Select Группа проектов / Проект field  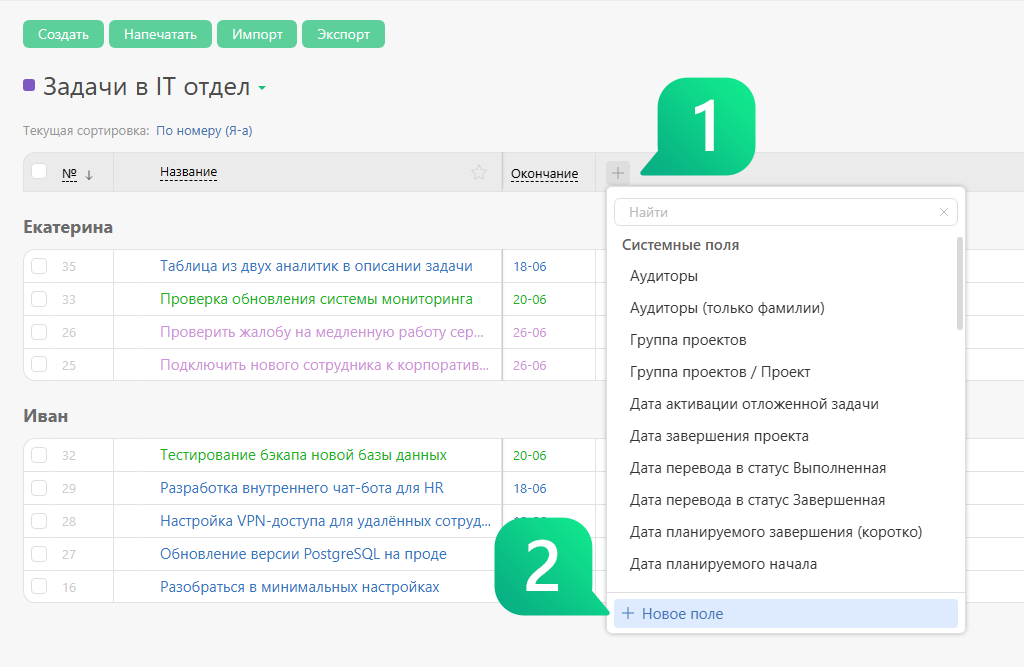click(x=720, y=372)
